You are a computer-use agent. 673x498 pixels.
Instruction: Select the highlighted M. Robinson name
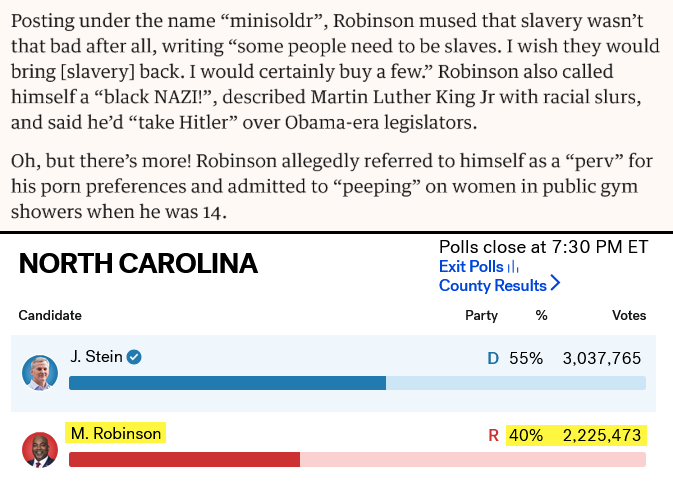114,433
